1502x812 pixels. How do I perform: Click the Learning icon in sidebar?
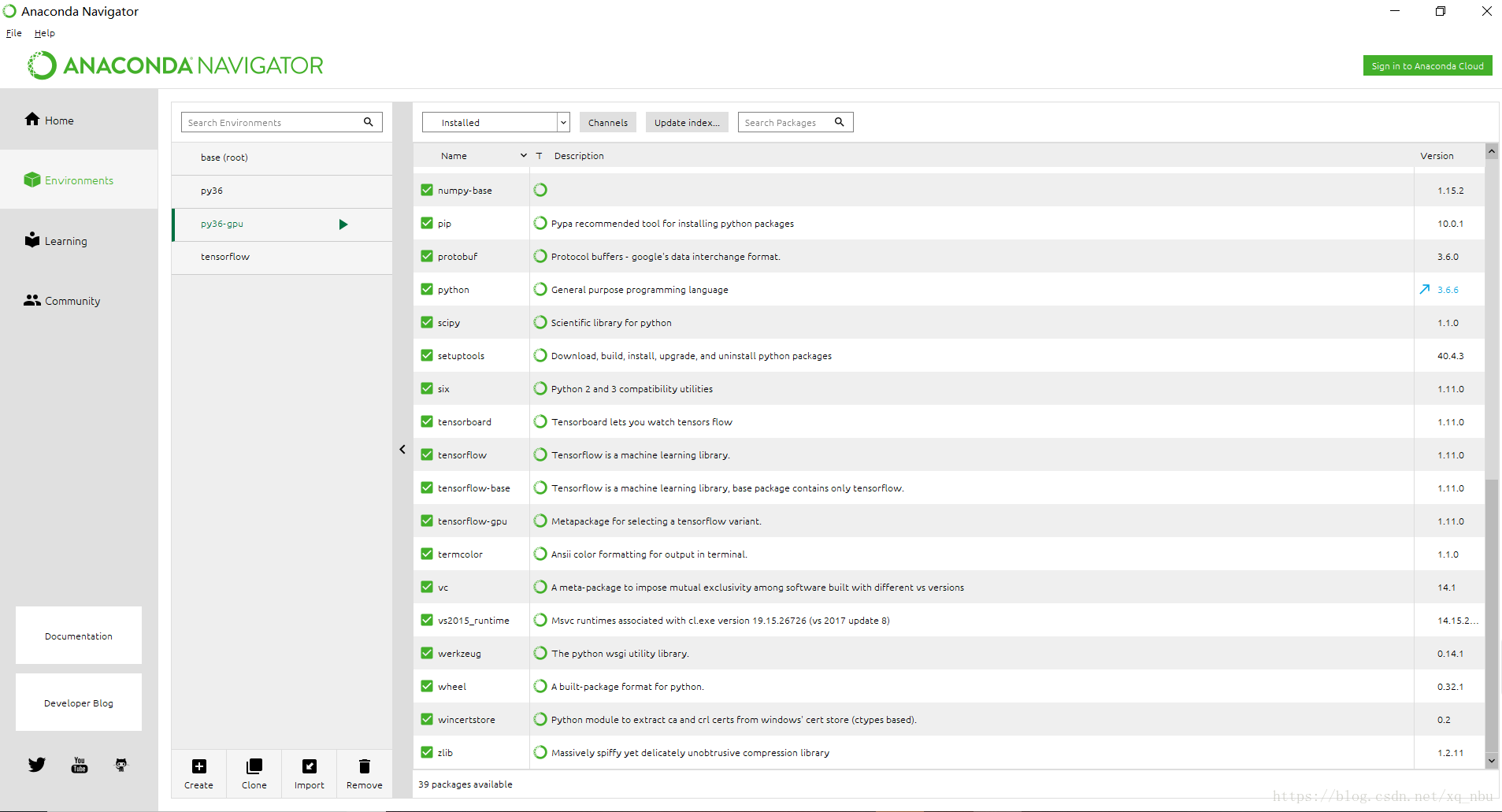click(32, 239)
